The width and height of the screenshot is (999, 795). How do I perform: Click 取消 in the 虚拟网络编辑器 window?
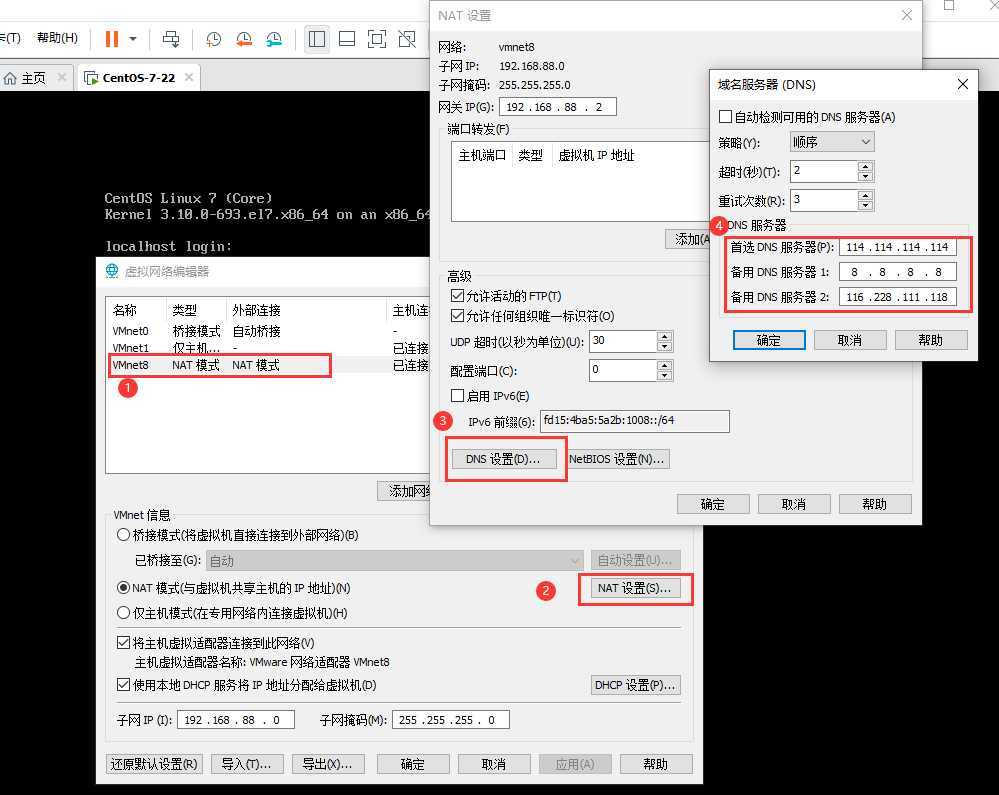click(x=494, y=764)
